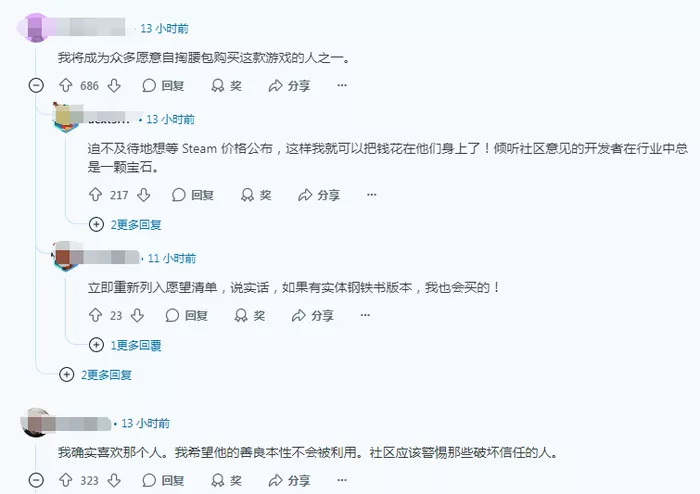Expand the 2更多回复 under the Steam comment

tap(125, 224)
